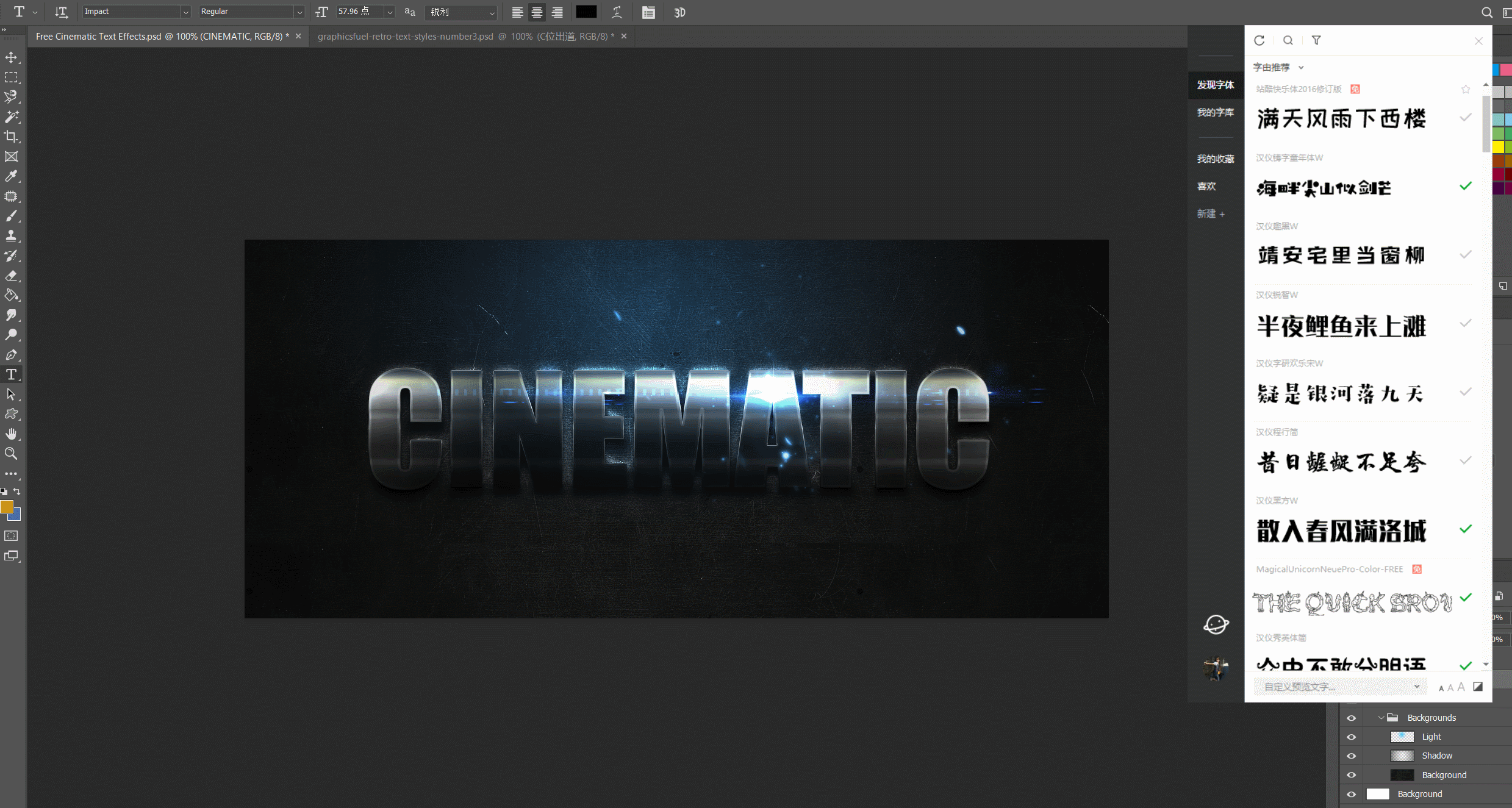
Task: Click the refresh icon in font panel
Action: click(x=1259, y=40)
